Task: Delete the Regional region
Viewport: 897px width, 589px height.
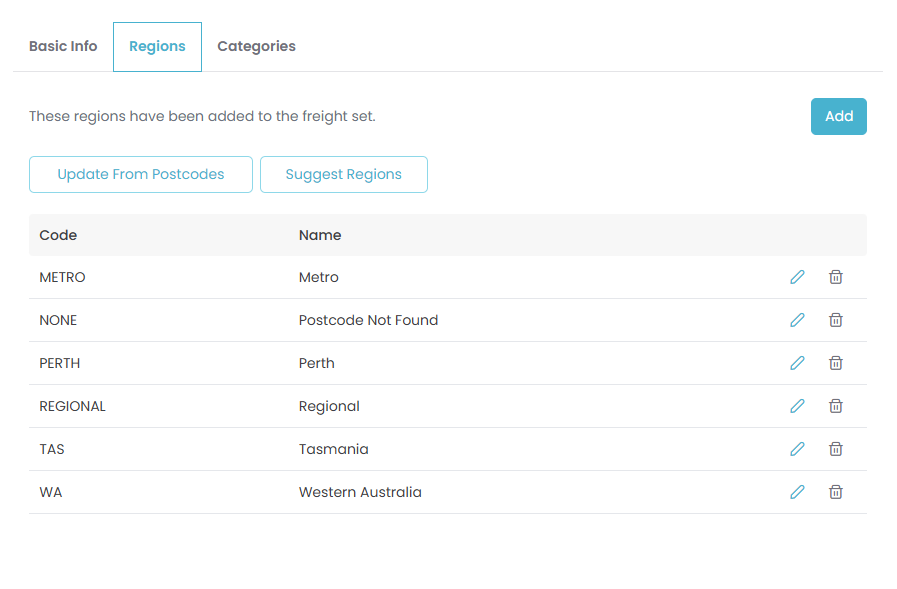Action: pyautogui.click(x=836, y=406)
